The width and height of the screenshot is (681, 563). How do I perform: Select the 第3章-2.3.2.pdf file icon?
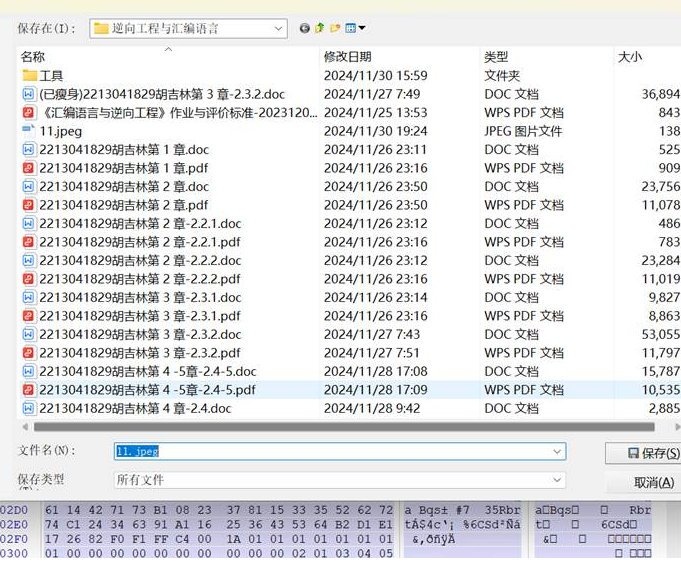(x=28, y=353)
